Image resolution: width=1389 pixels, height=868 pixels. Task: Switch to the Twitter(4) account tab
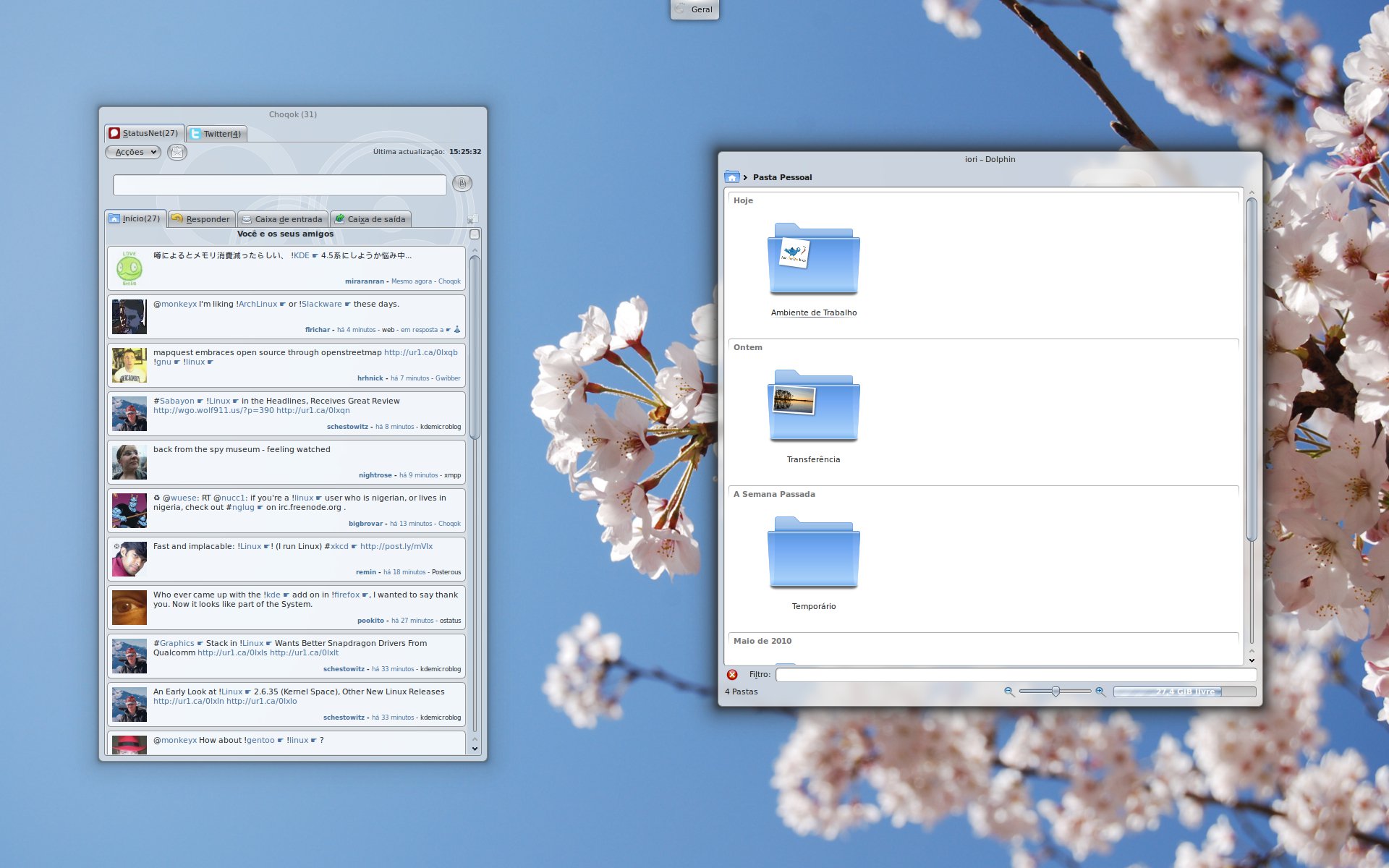[216, 134]
